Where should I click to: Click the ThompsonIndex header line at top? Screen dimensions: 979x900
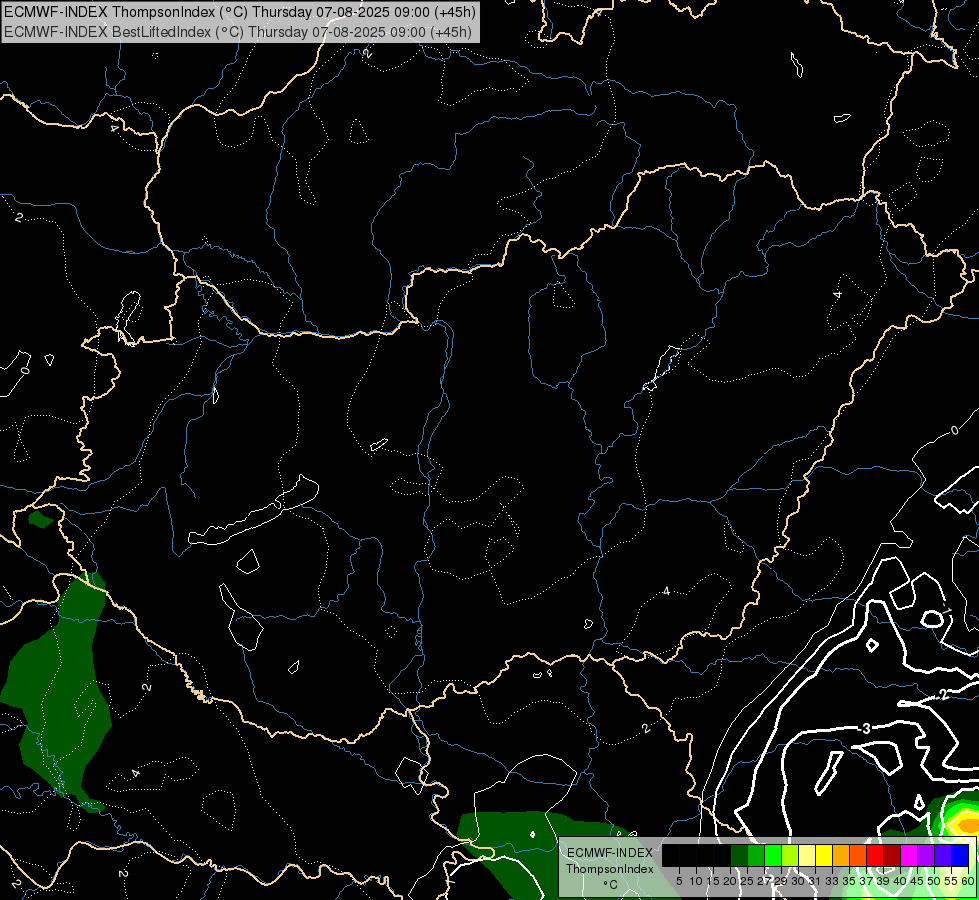[x=240, y=12]
